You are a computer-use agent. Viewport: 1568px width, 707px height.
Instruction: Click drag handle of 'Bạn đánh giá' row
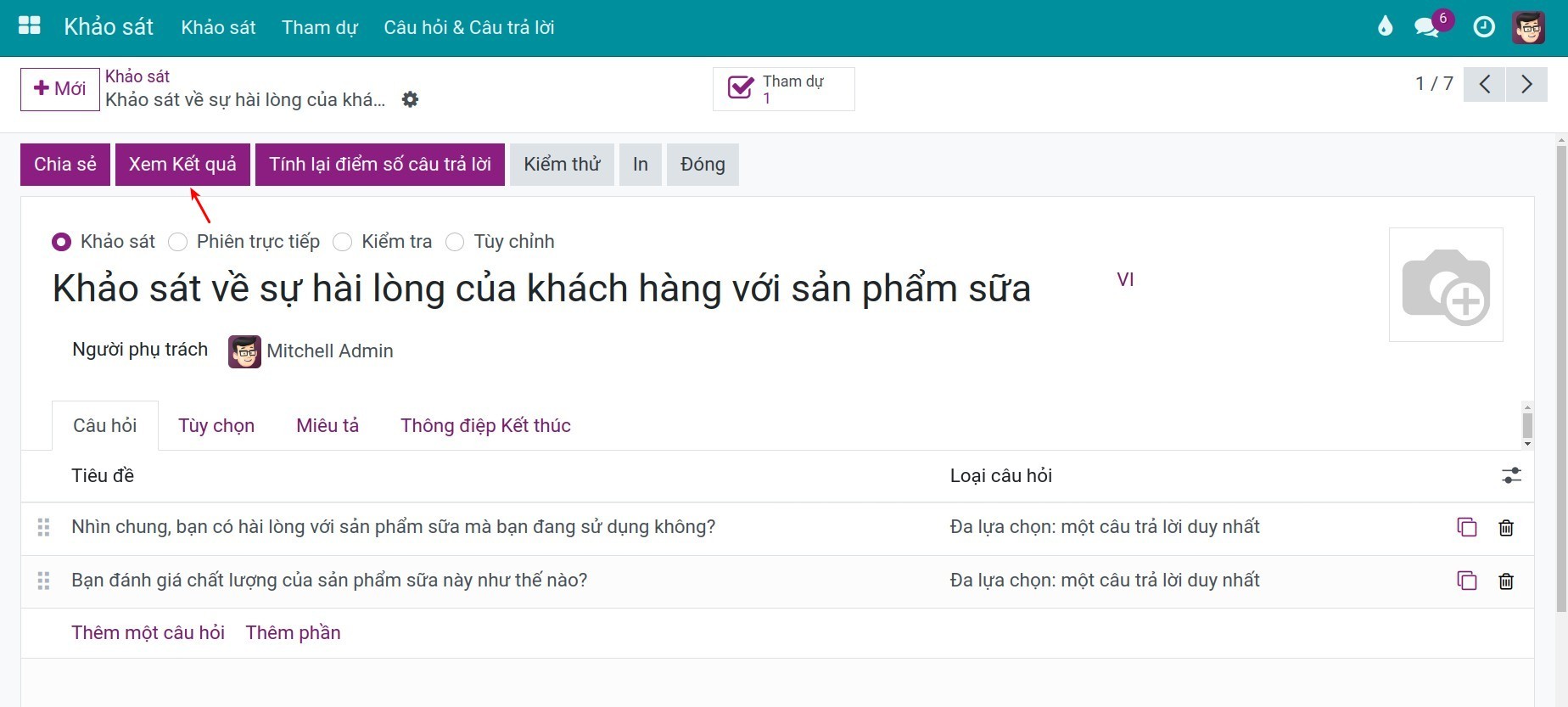(44, 581)
